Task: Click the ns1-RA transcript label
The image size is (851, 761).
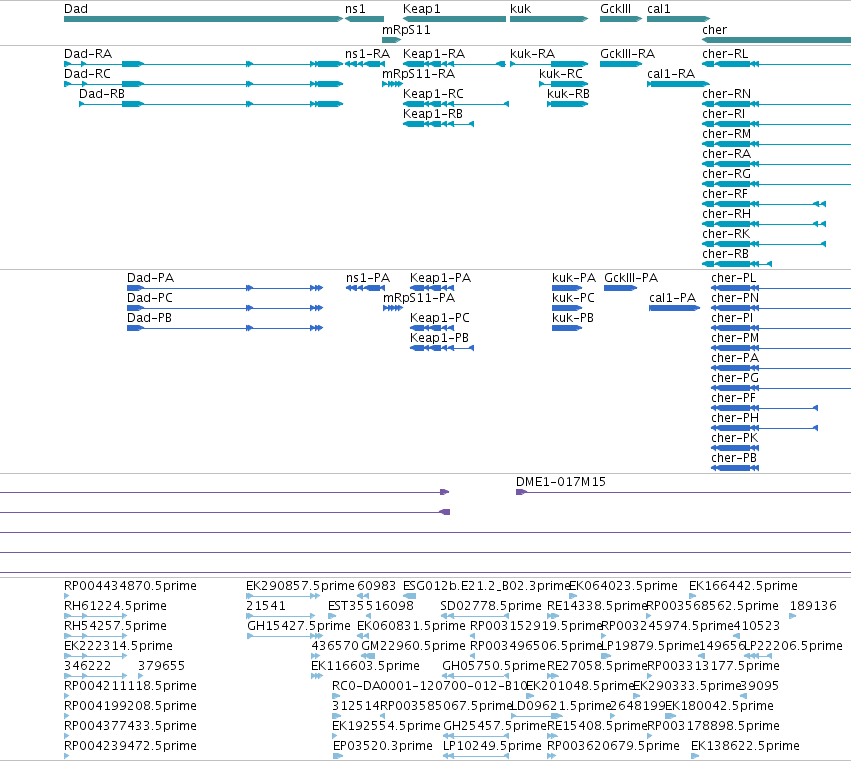Action: (367, 54)
